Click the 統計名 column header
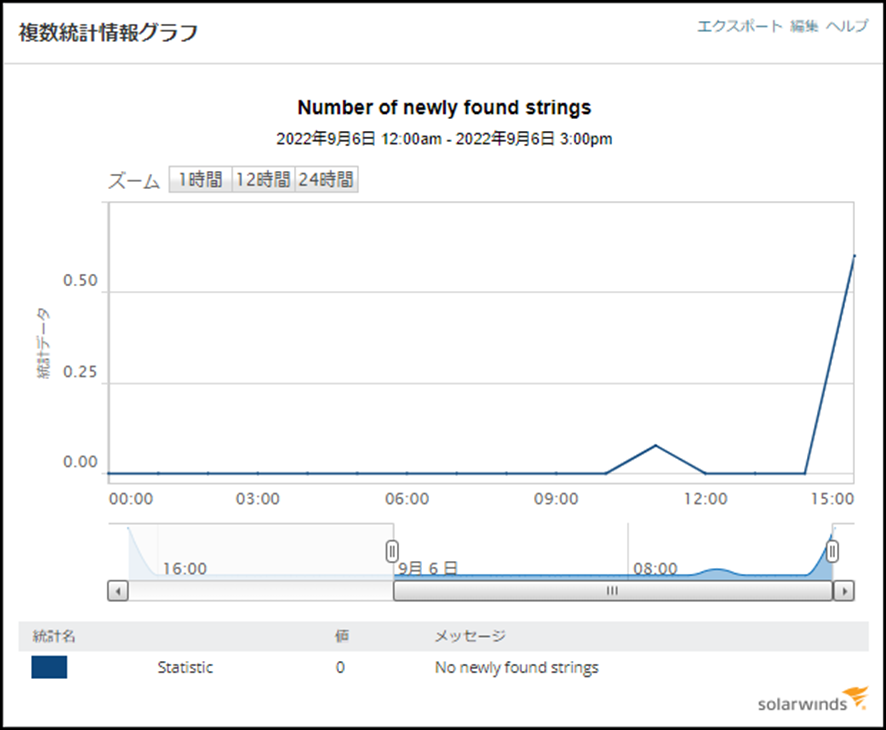886x730 pixels. coord(54,636)
